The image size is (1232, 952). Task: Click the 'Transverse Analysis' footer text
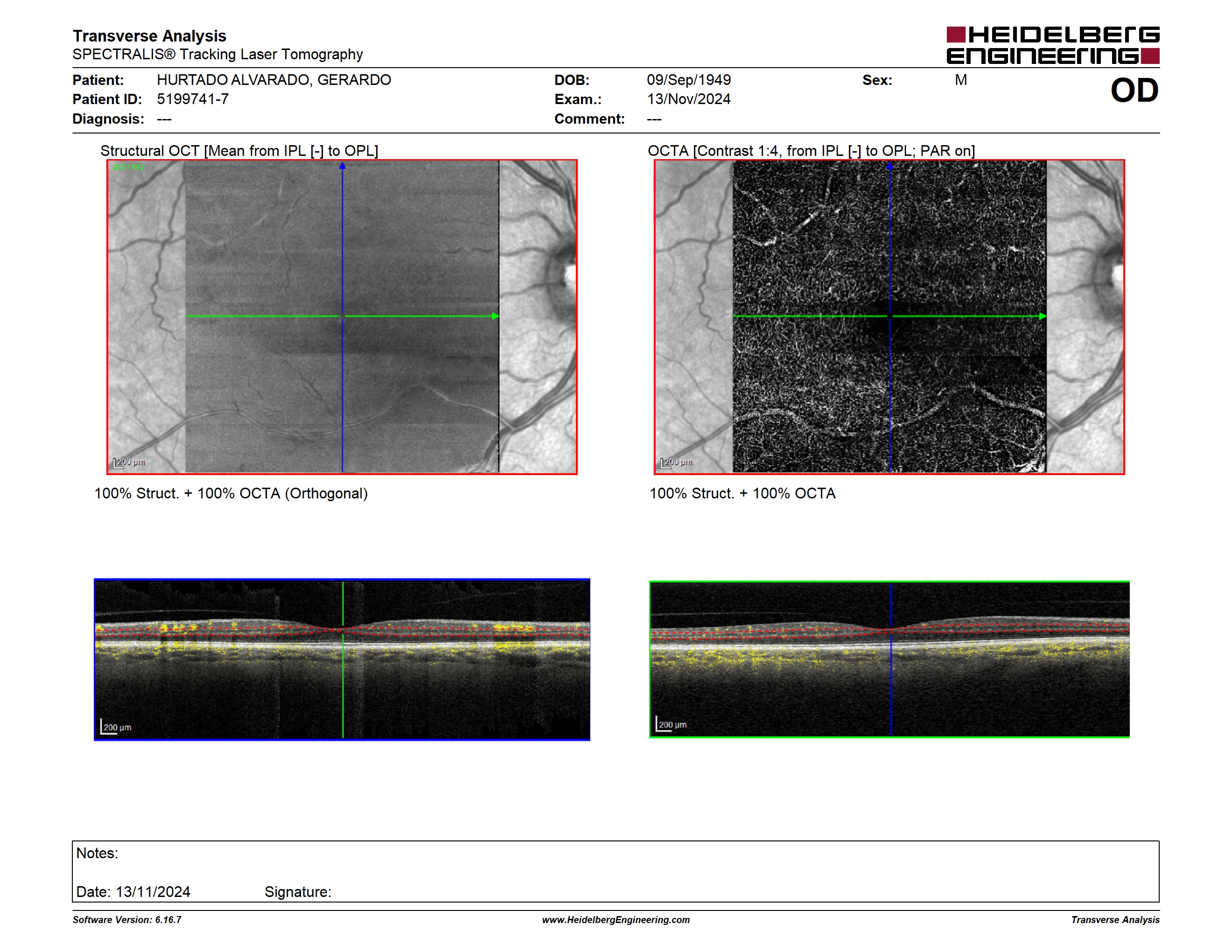pyautogui.click(x=1115, y=920)
